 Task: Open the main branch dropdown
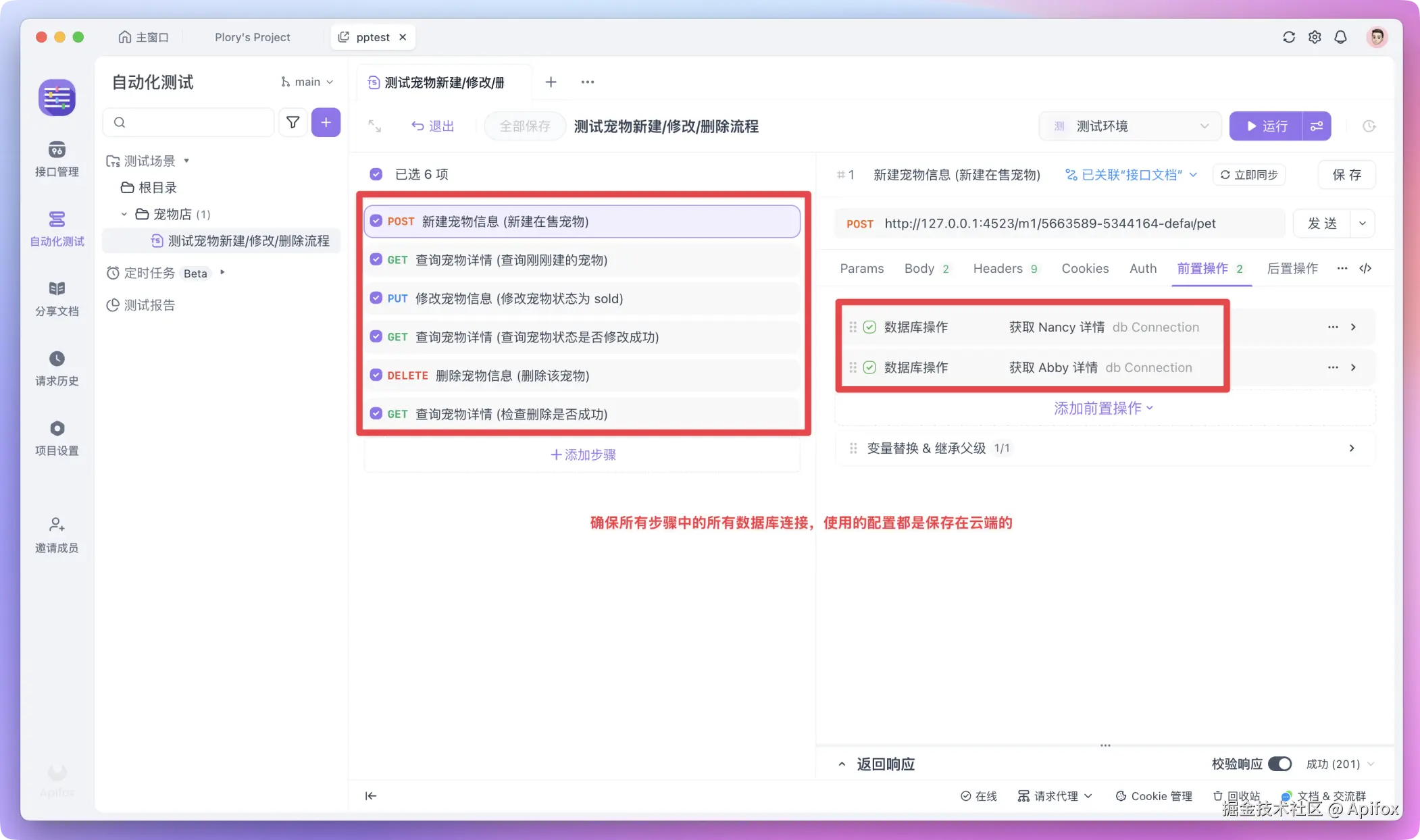[307, 82]
